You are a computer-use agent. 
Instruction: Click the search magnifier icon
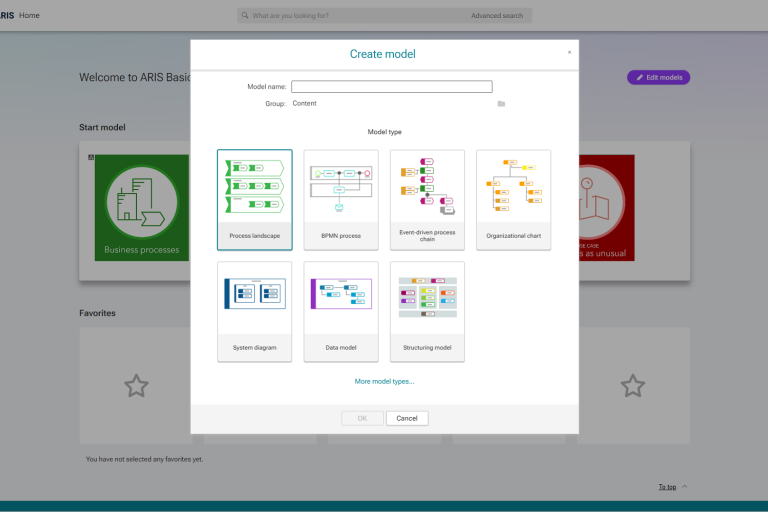pos(245,16)
